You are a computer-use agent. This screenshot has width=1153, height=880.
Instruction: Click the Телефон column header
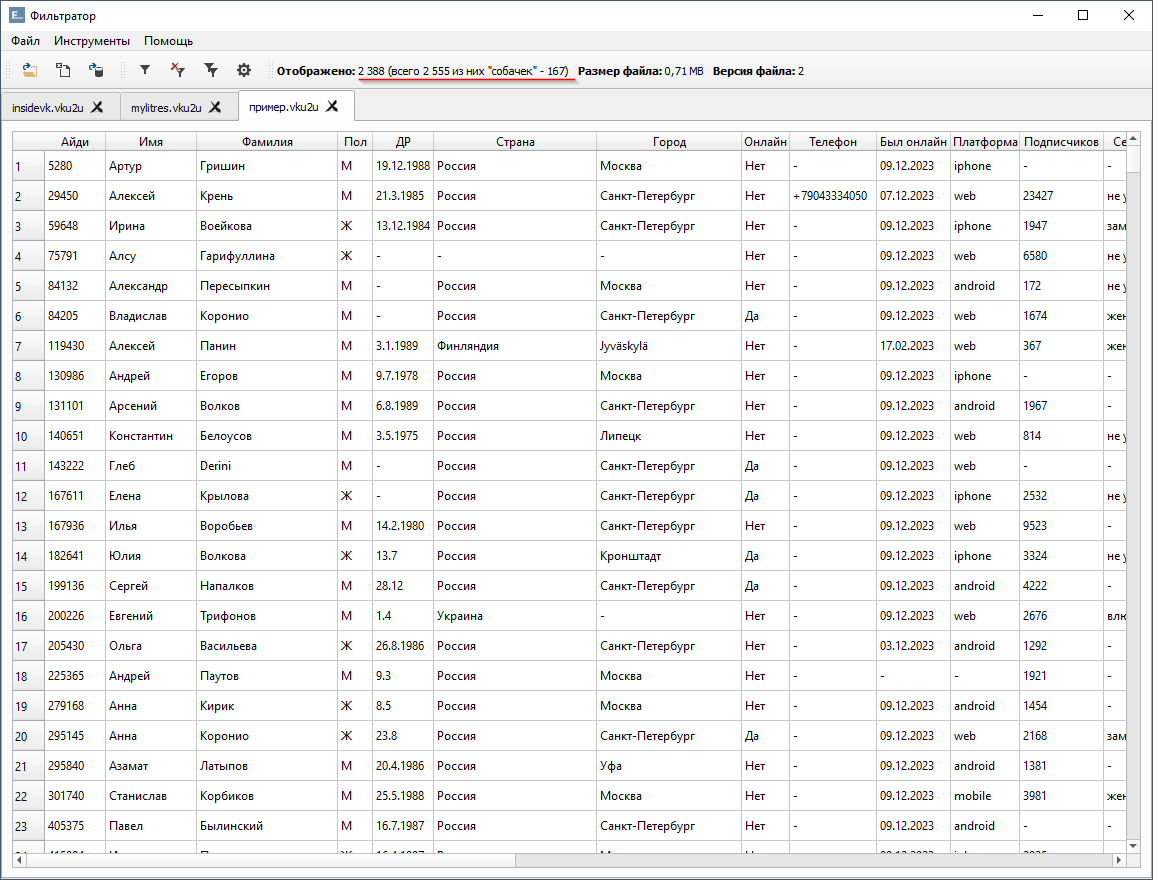coord(833,142)
